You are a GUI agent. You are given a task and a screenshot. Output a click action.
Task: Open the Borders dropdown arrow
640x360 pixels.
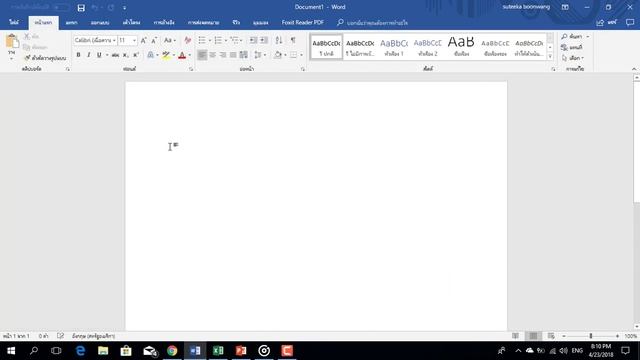tap(302, 55)
